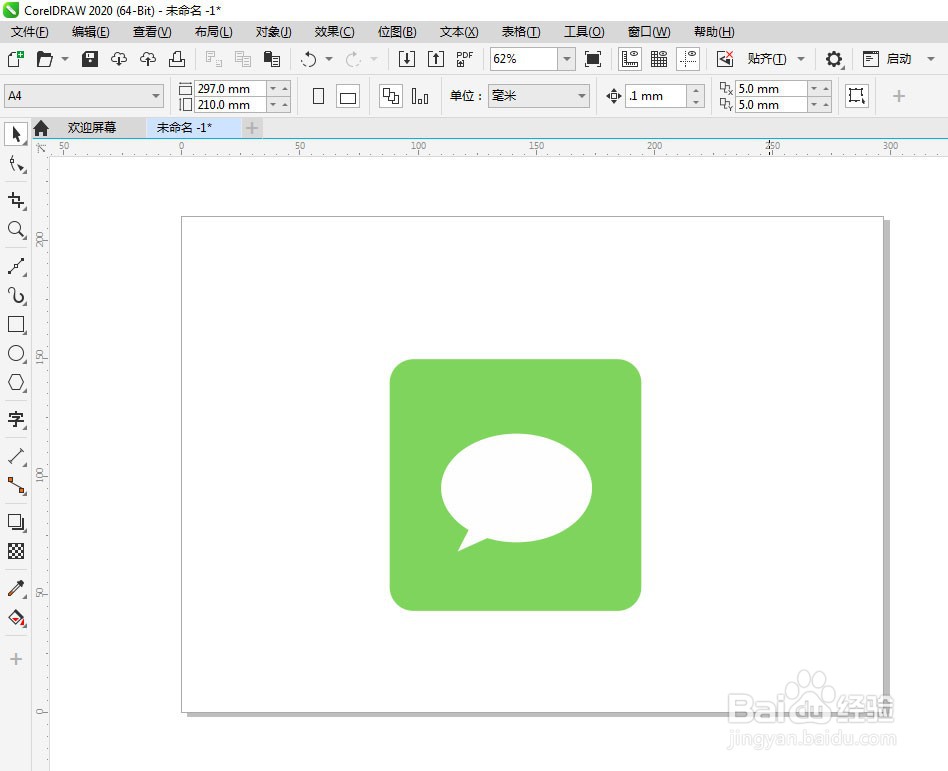Select the Artistic Media tool
The image size is (948, 771).
[x=16, y=295]
